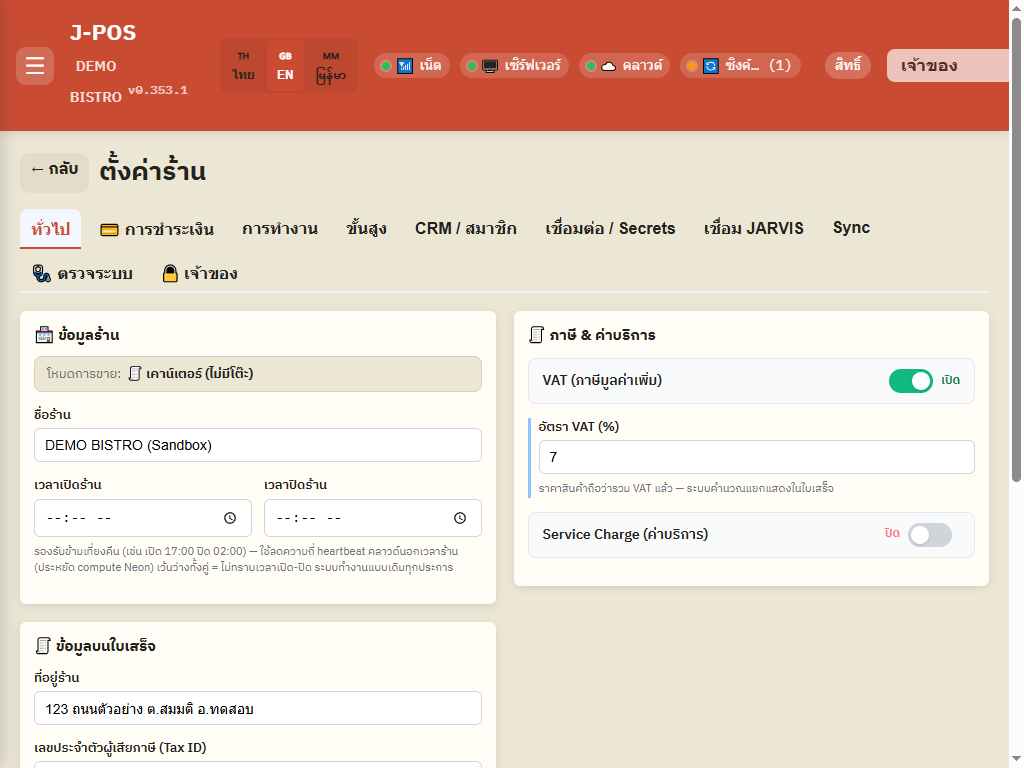Image resolution: width=1024 pixels, height=768 pixels.
Task: Turn off the VAT toggle
Action: coord(910,381)
